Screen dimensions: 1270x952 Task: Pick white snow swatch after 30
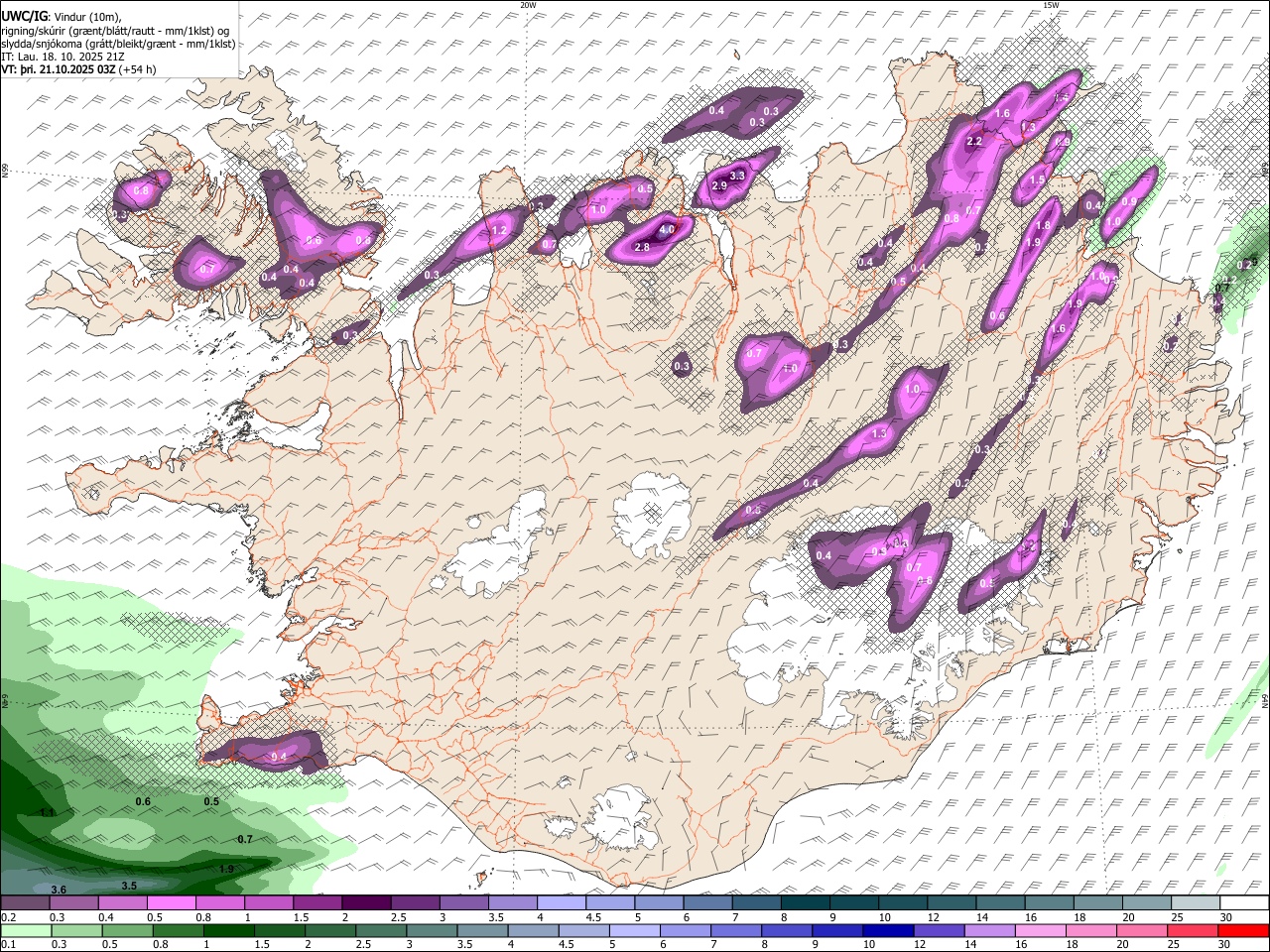(1242, 903)
